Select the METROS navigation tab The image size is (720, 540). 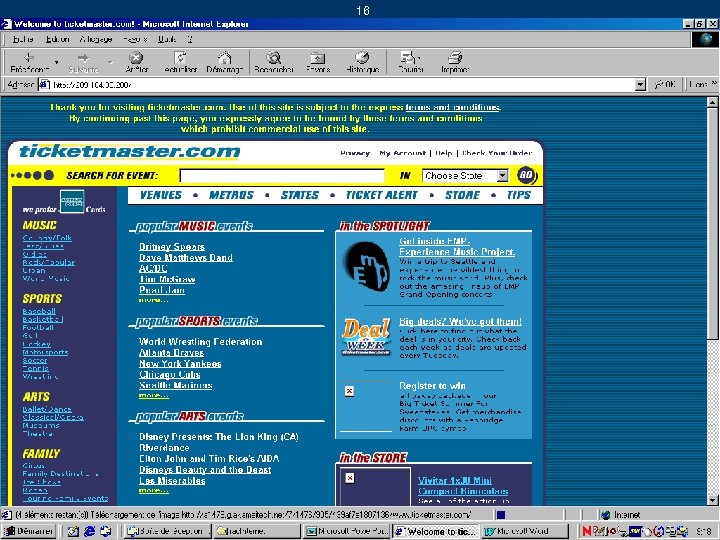click(x=231, y=195)
